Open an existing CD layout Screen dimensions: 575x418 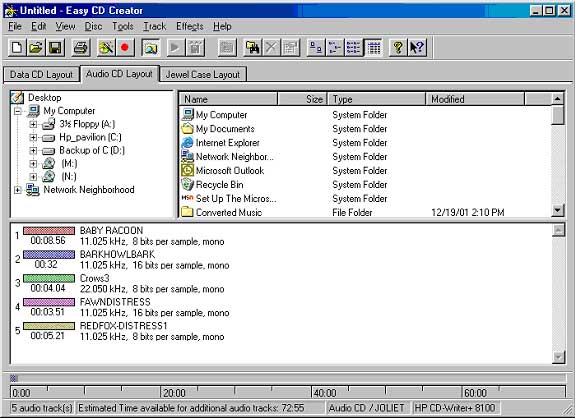[36, 48]
